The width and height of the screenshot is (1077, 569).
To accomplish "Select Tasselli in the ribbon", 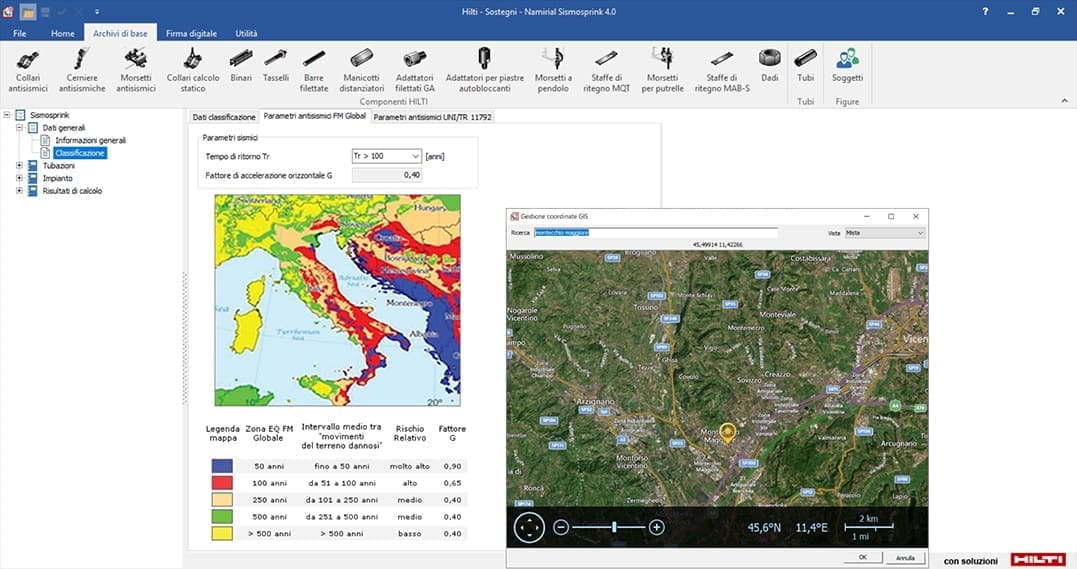I will point(275,65).
